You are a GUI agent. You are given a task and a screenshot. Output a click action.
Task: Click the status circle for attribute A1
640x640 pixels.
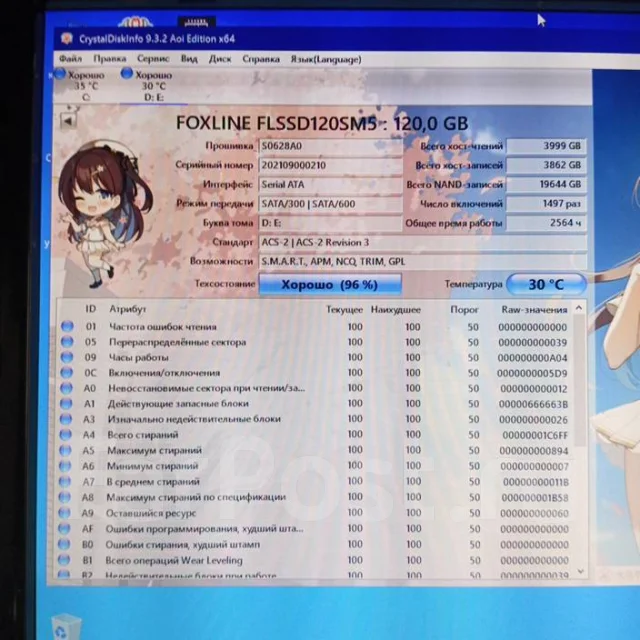tap(66, 403)
